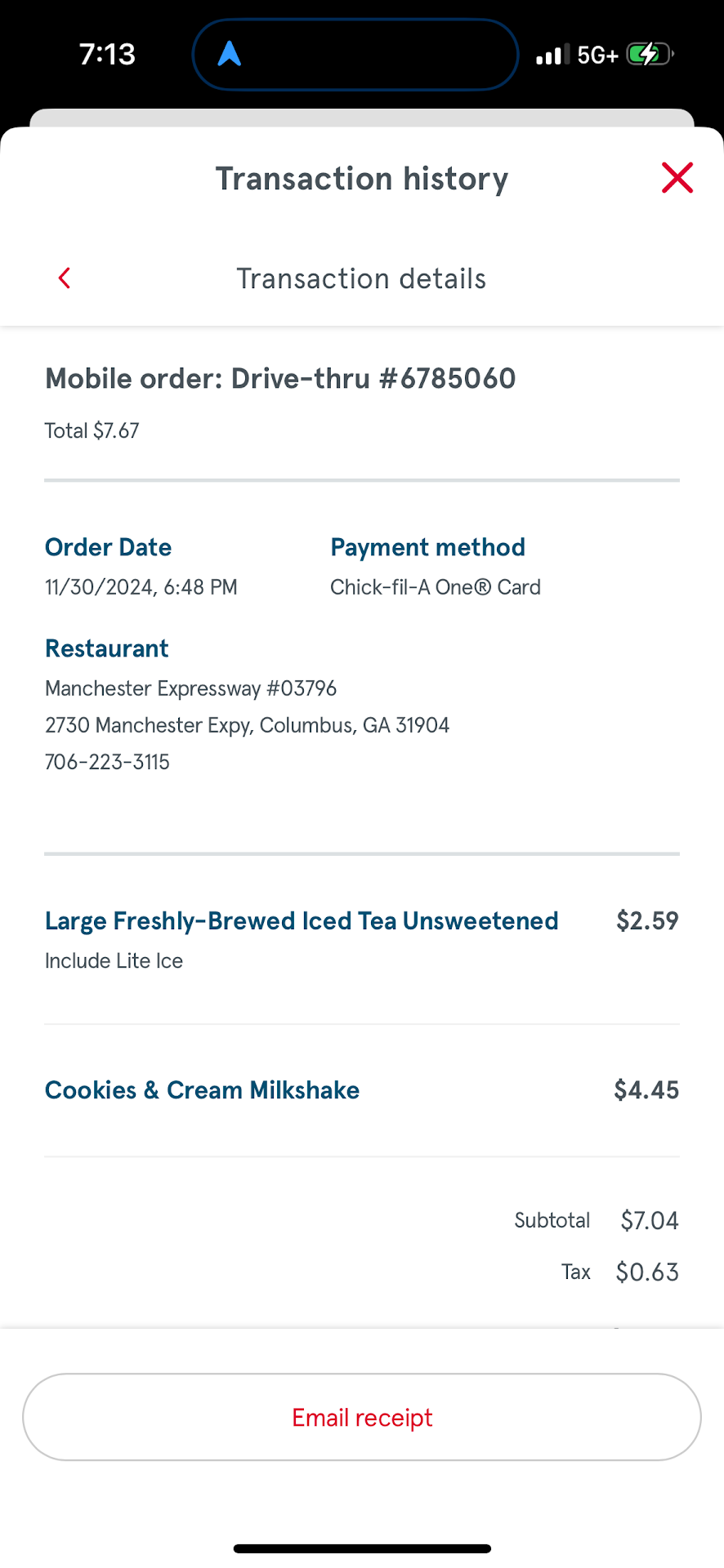724x1568 pixels.
Task: Tap the cellular signal bars icon
Action: pos(552,56)
